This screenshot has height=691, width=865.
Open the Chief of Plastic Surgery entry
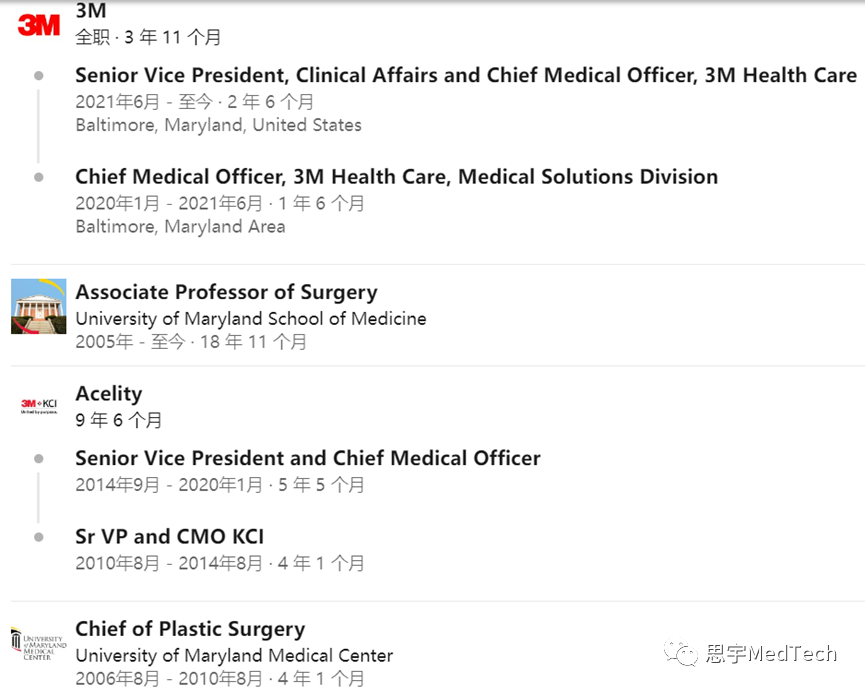click(190, 629)
